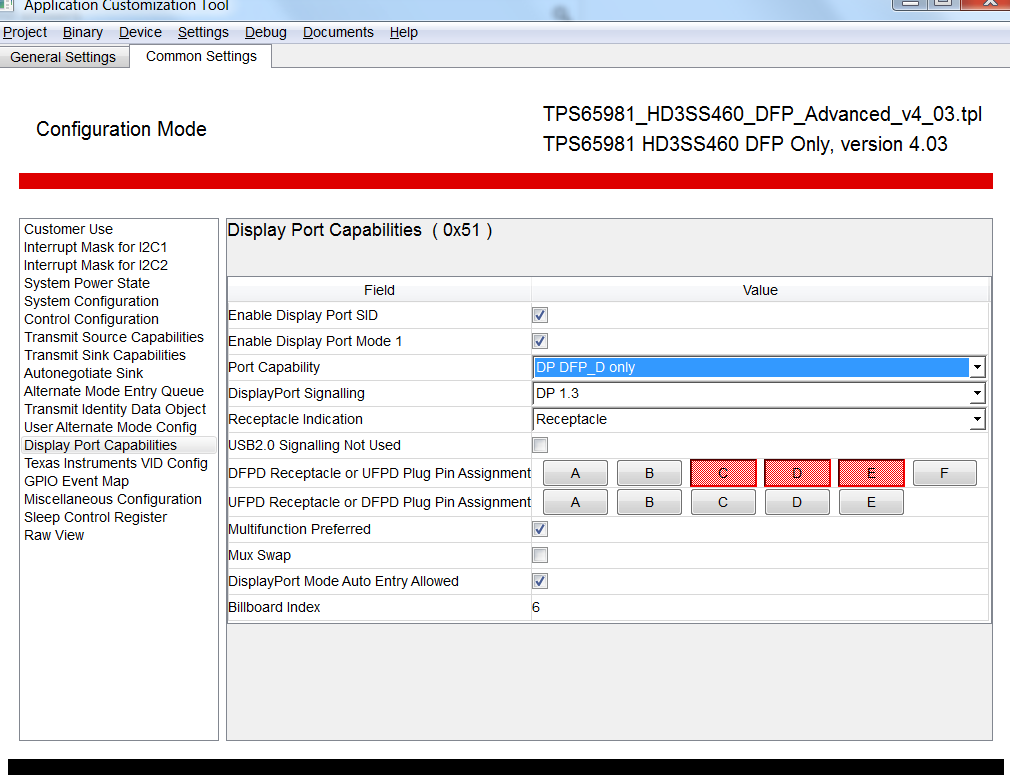Viewport: 1010px width, 776px height.
Task: Open the Debug menu
Action: [x=265, y=32]
